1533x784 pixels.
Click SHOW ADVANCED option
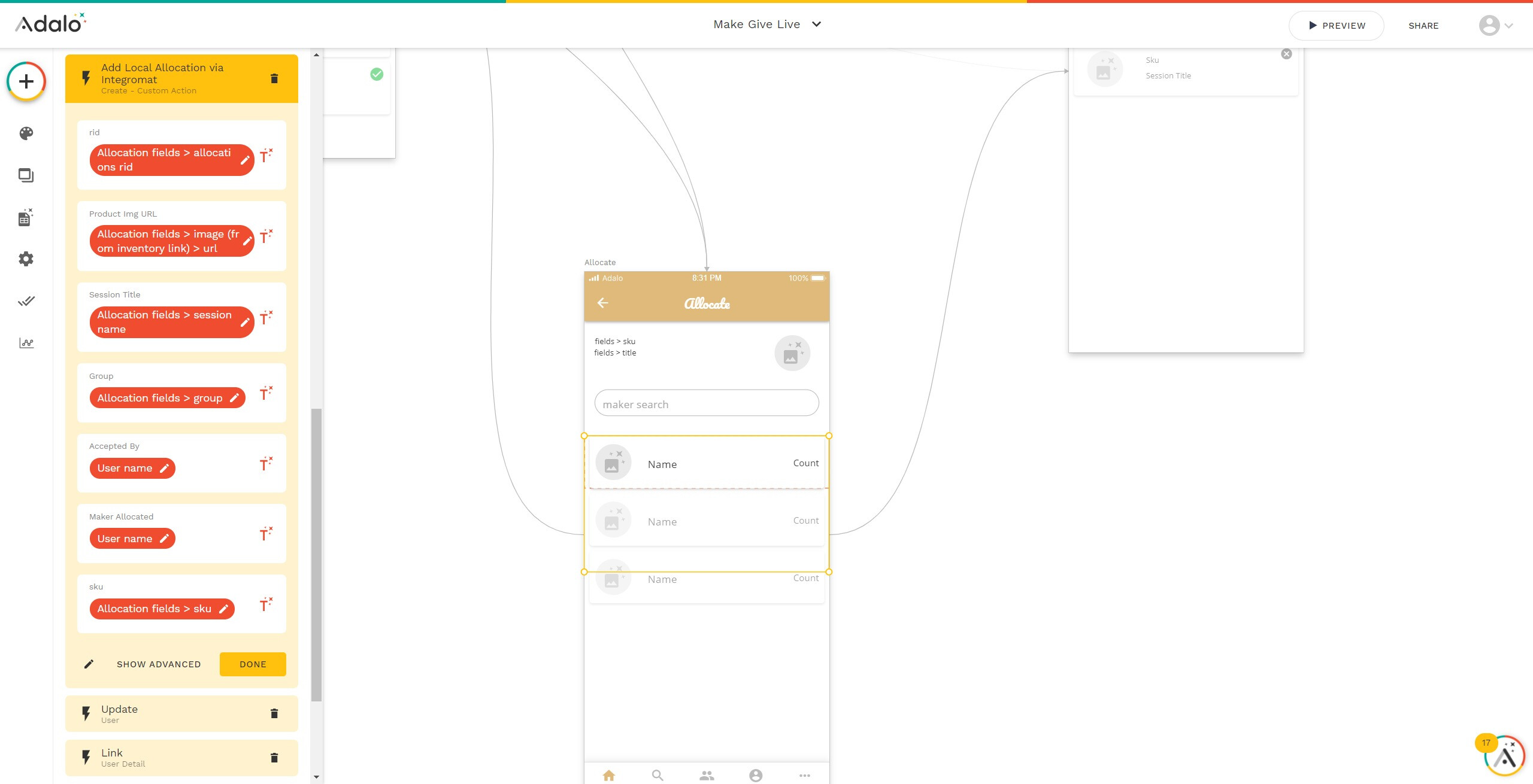pos(159,664)
